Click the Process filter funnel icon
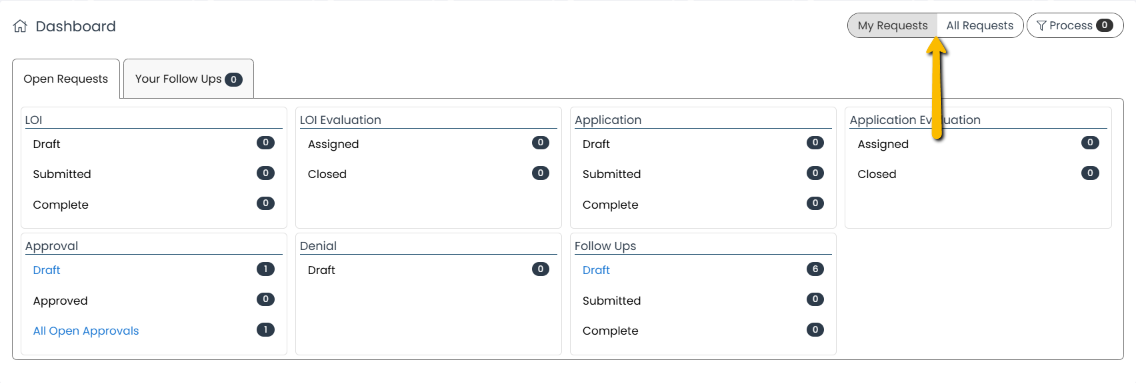The height and width of the screenshot is (383, 1136). coord(1041,25)
